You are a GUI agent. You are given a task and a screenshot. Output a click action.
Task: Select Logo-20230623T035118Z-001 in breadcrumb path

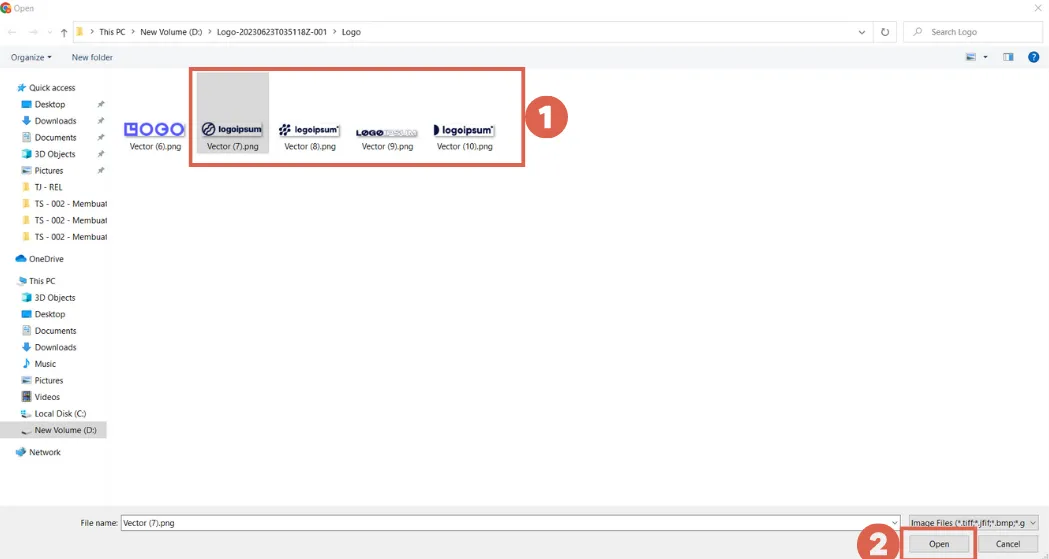[x=272, y=32]
